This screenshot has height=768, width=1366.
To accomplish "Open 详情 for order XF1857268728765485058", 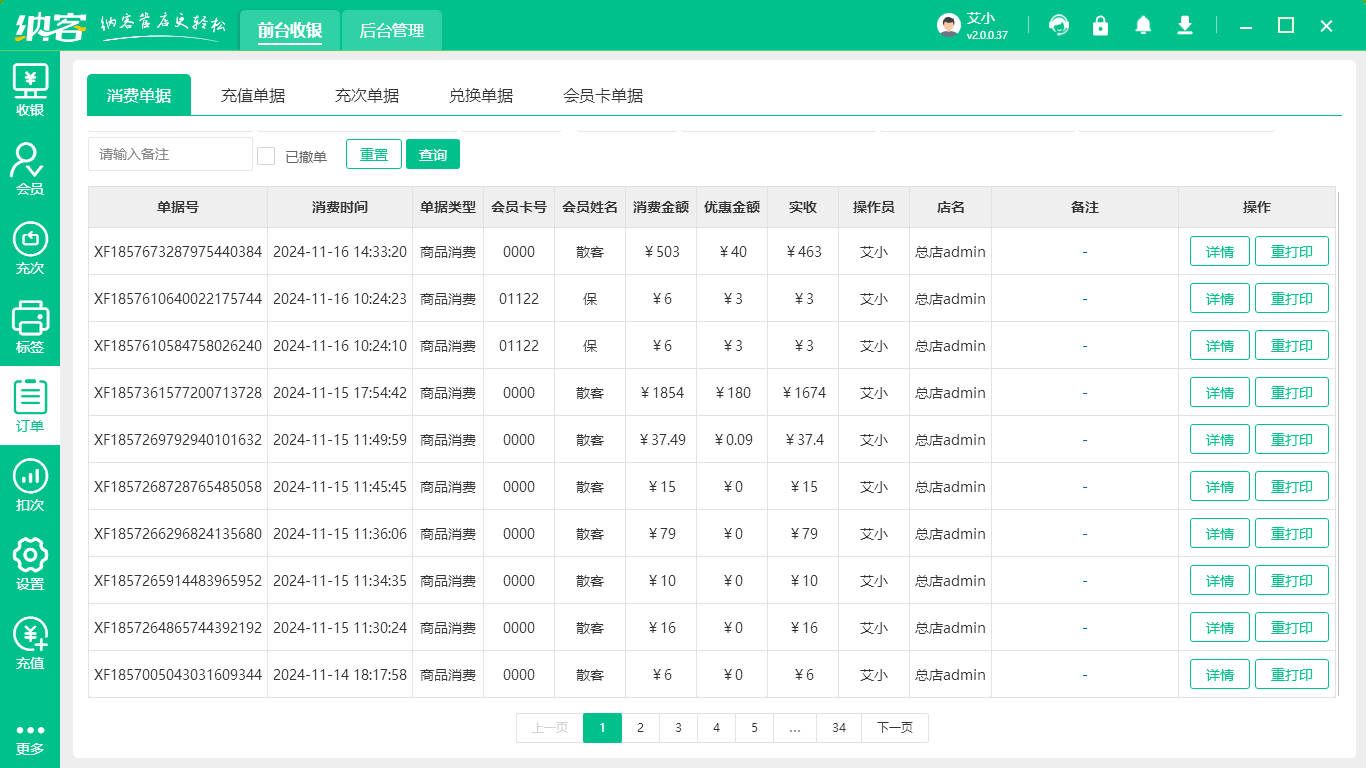I will pyautogui.click(x=1220, y=487).
